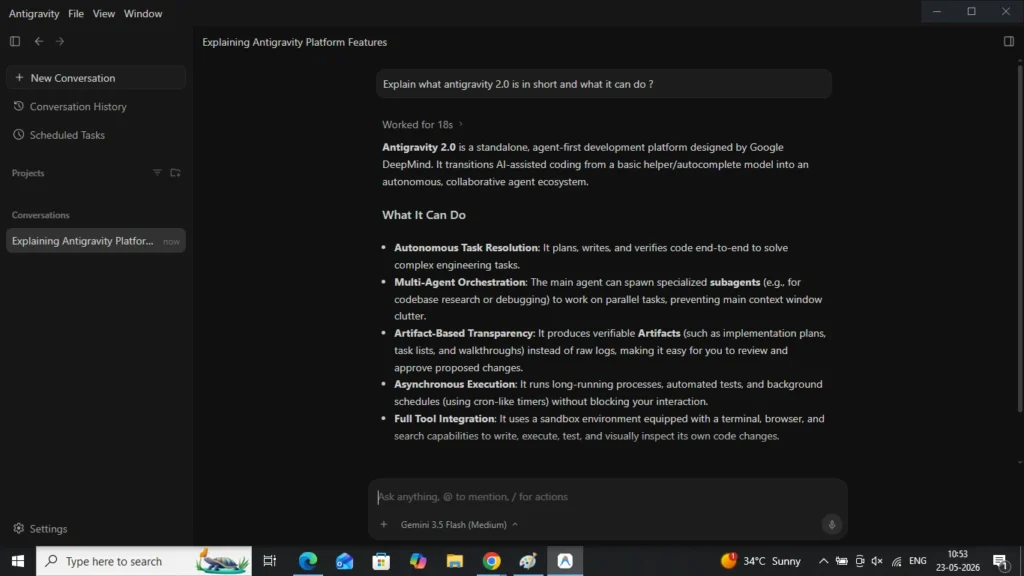Click the plus attachment icon in composer
Image resolution: width=1024 pixels, height=576 pixels.
pos(384,524)
